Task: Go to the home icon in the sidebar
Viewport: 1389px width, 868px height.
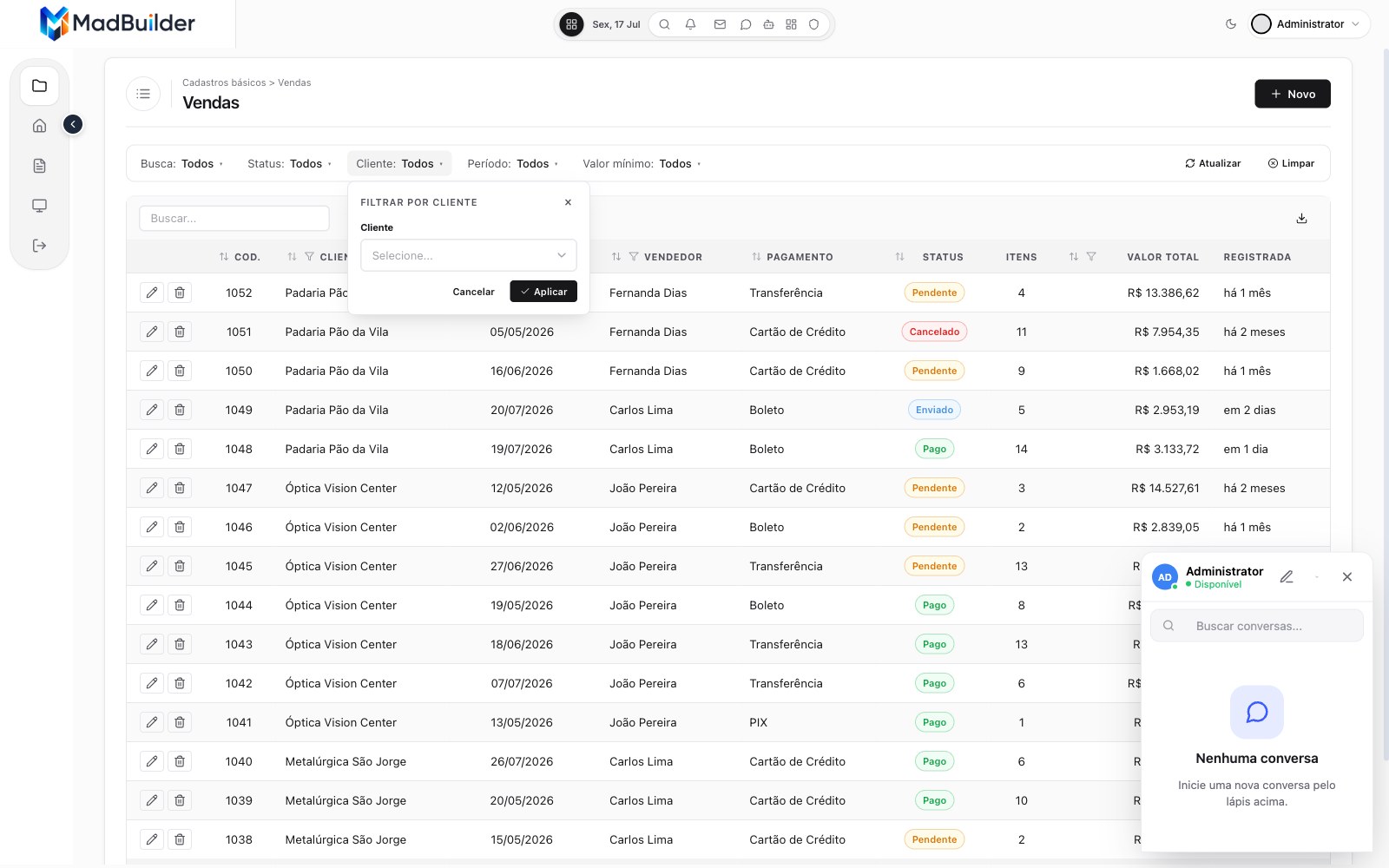Action: coord(39,126)
